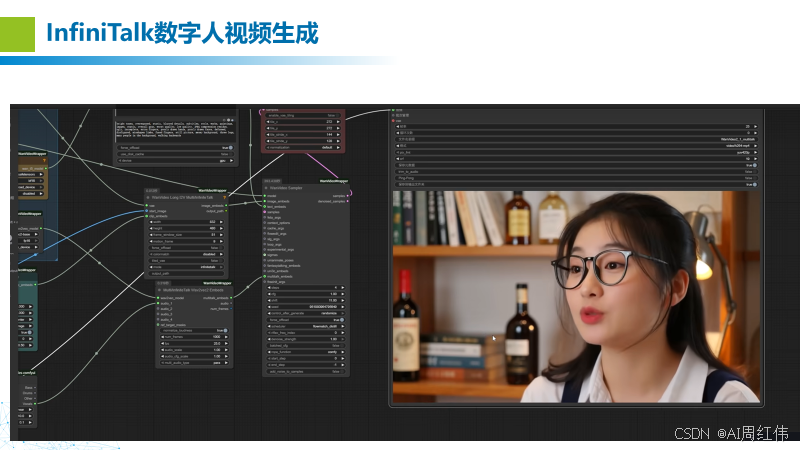Toggle trim_to_audio in the video output node
800x450 pixels.
tap(576, 172)
